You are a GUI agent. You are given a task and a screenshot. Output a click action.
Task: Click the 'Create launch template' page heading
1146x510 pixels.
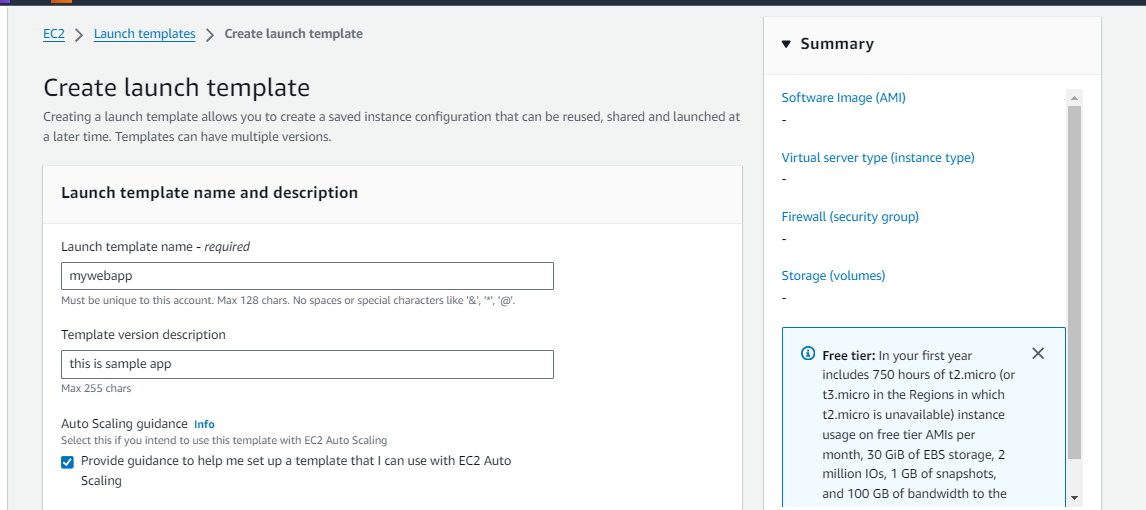[x=177, y=88]
